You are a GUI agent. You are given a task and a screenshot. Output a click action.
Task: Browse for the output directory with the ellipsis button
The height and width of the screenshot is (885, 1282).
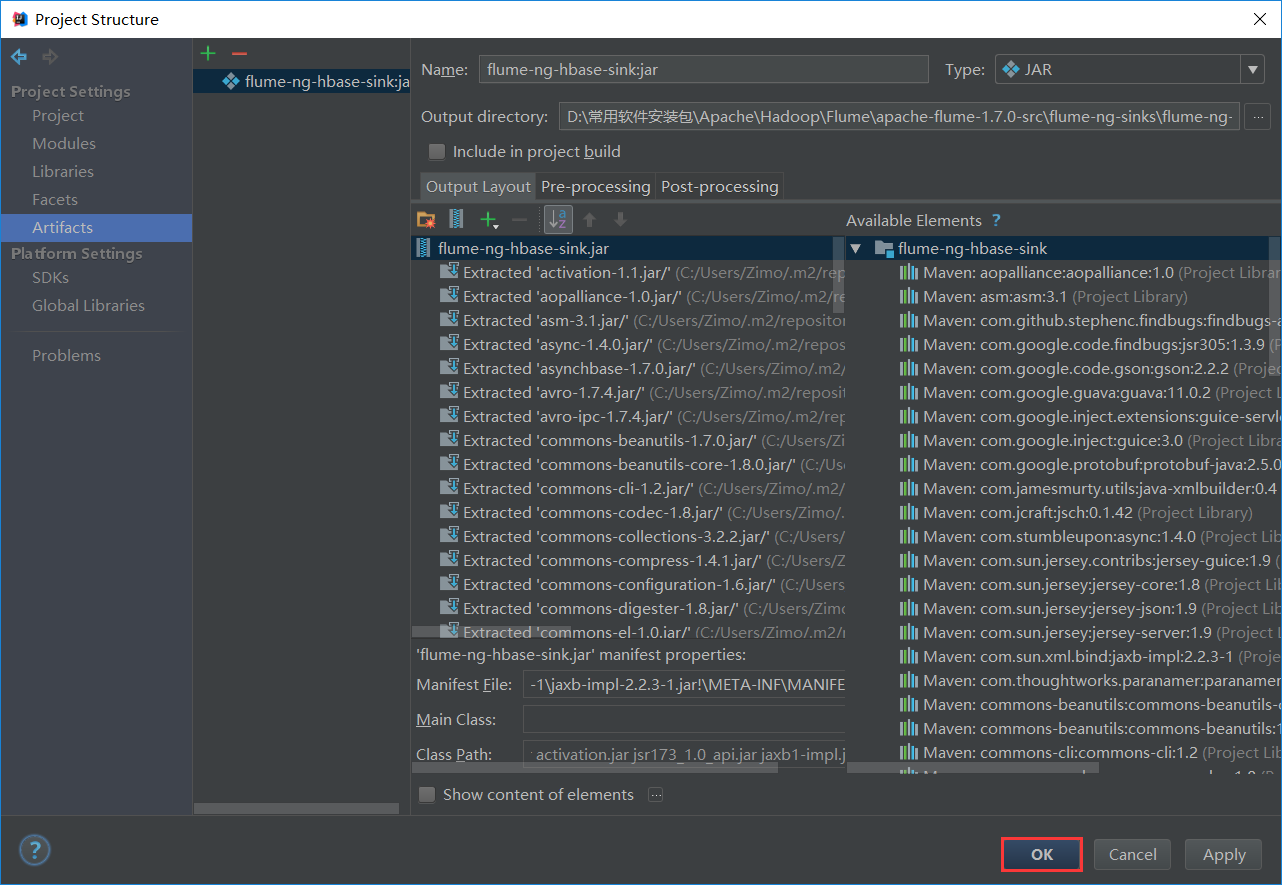pyautogui.click(x=1258, y=117)
